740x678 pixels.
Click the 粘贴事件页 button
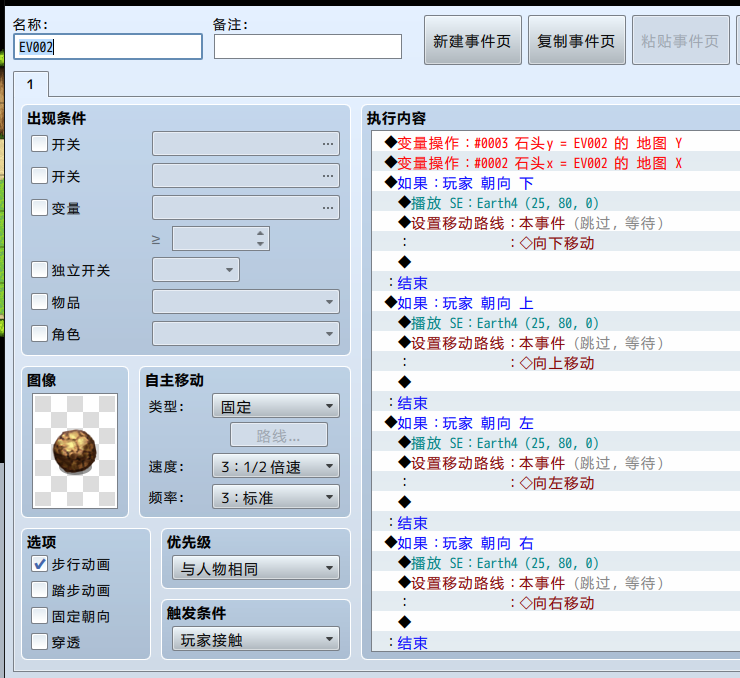pos(681,41)
